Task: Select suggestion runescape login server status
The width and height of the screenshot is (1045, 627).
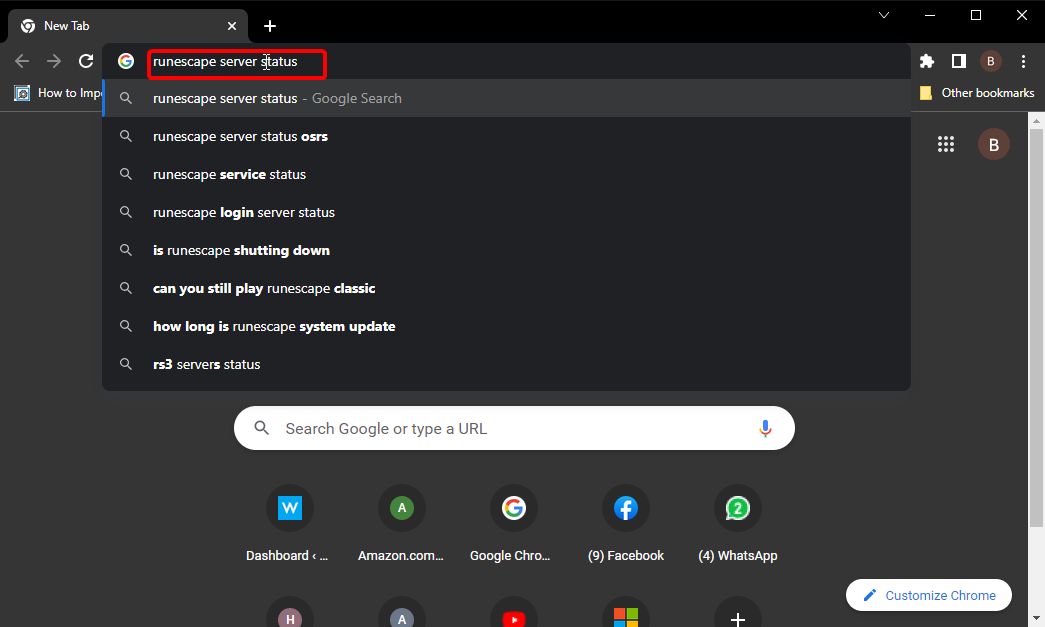Action: pos(507,213)
